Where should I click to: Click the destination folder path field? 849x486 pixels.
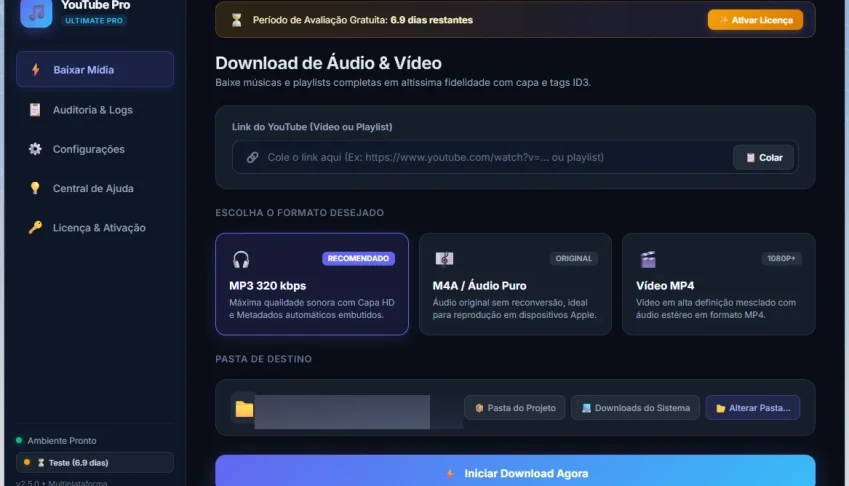[x=342, y=411]
